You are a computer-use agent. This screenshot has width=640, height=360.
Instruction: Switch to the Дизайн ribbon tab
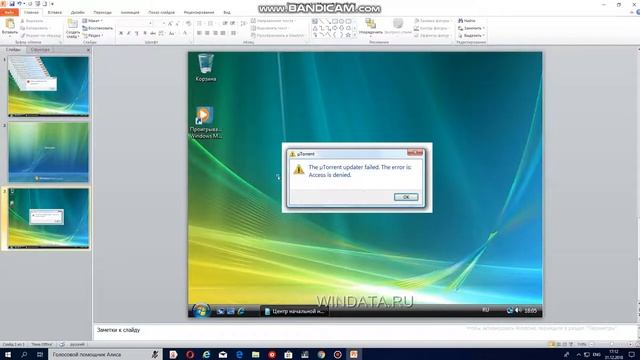pyautogui.click(x=78, y=12)
